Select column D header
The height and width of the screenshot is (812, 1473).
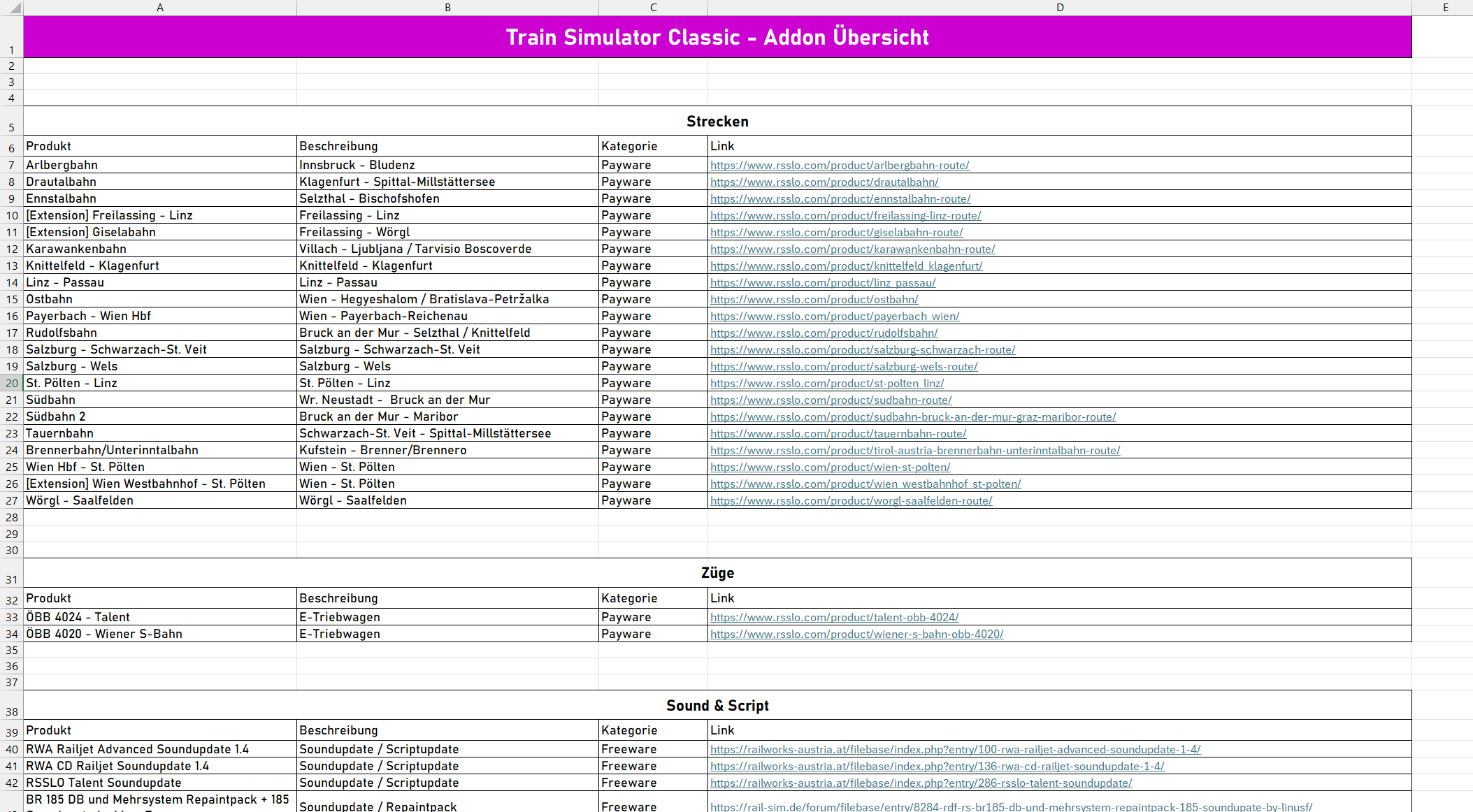1060,8
